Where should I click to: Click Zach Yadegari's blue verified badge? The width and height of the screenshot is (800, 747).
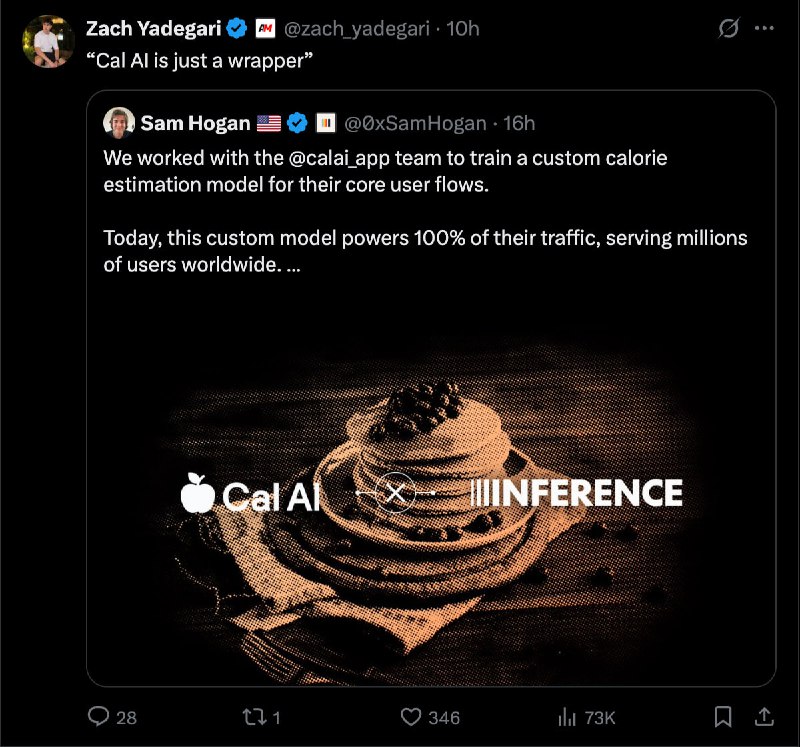(237, 29)
